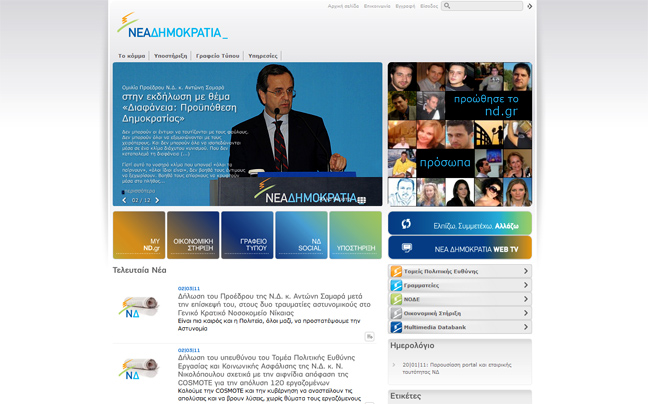Expand the Γραμματείες chevron
Viewport: 648px width, 404px height.
pyautogui.click(x=526, y=285)
